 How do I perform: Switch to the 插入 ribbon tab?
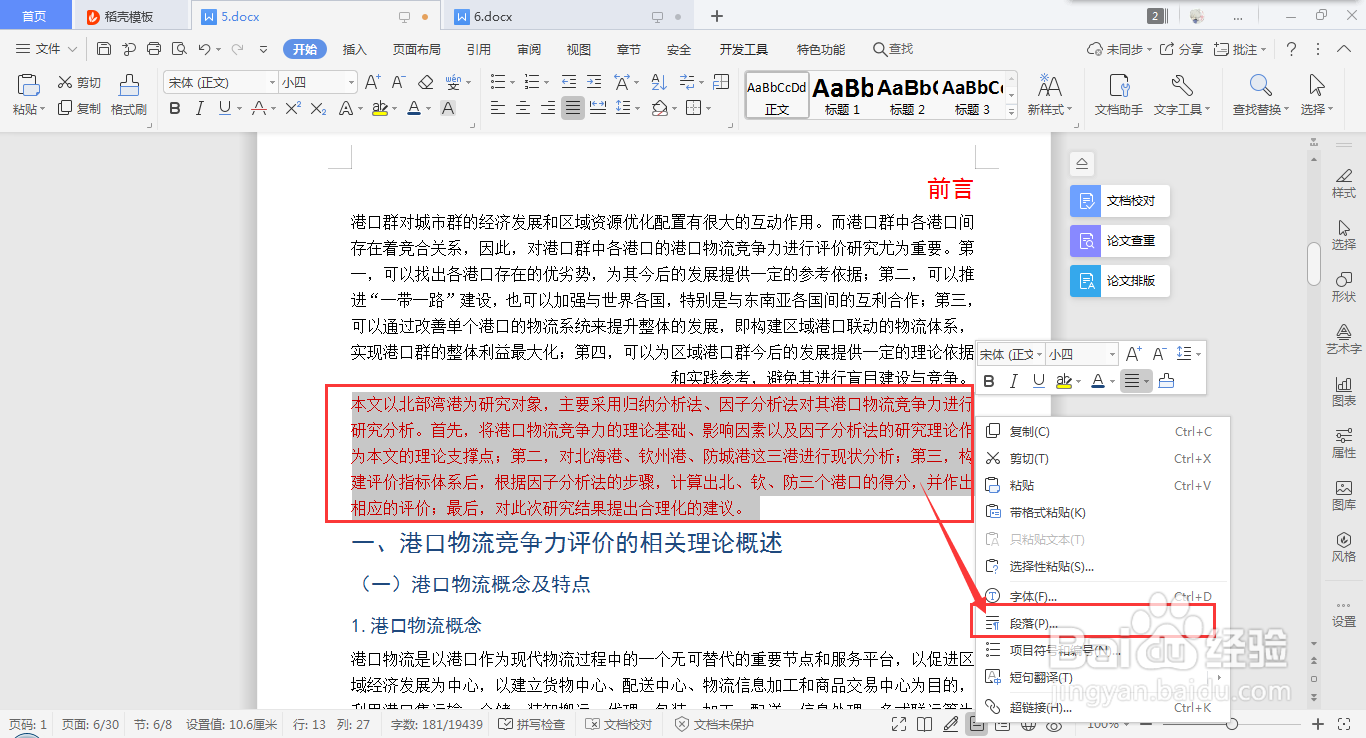click(354, 48)
